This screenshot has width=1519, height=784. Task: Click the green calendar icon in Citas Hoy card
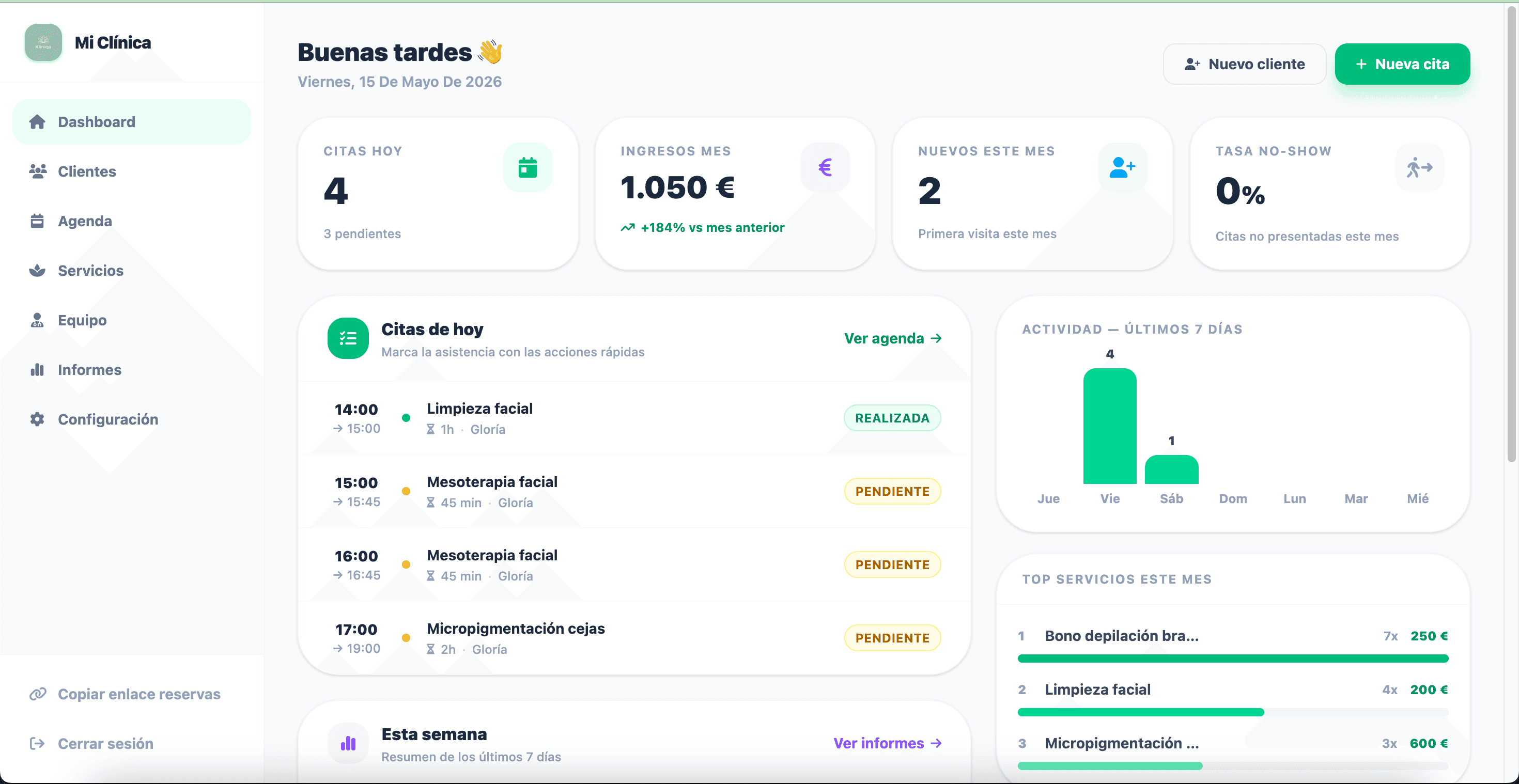tap(528, 167)
